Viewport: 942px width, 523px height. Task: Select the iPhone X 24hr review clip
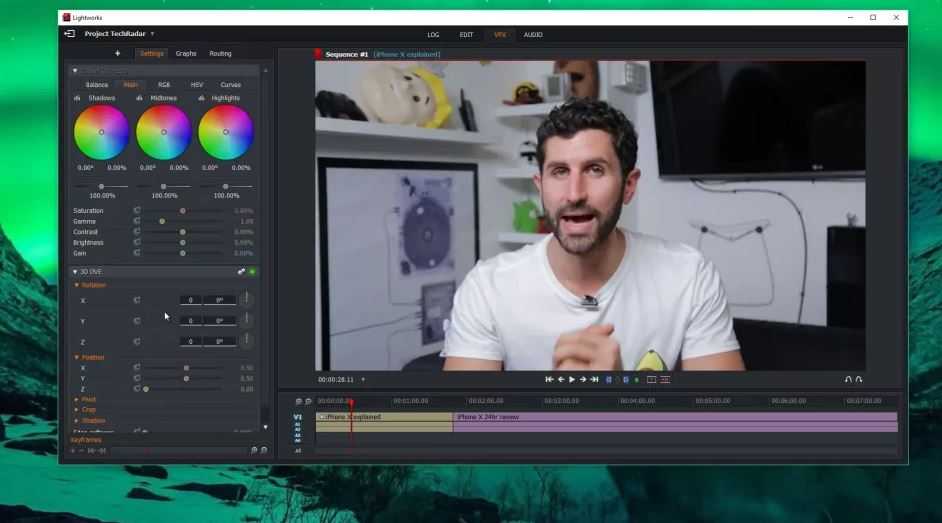675,422
